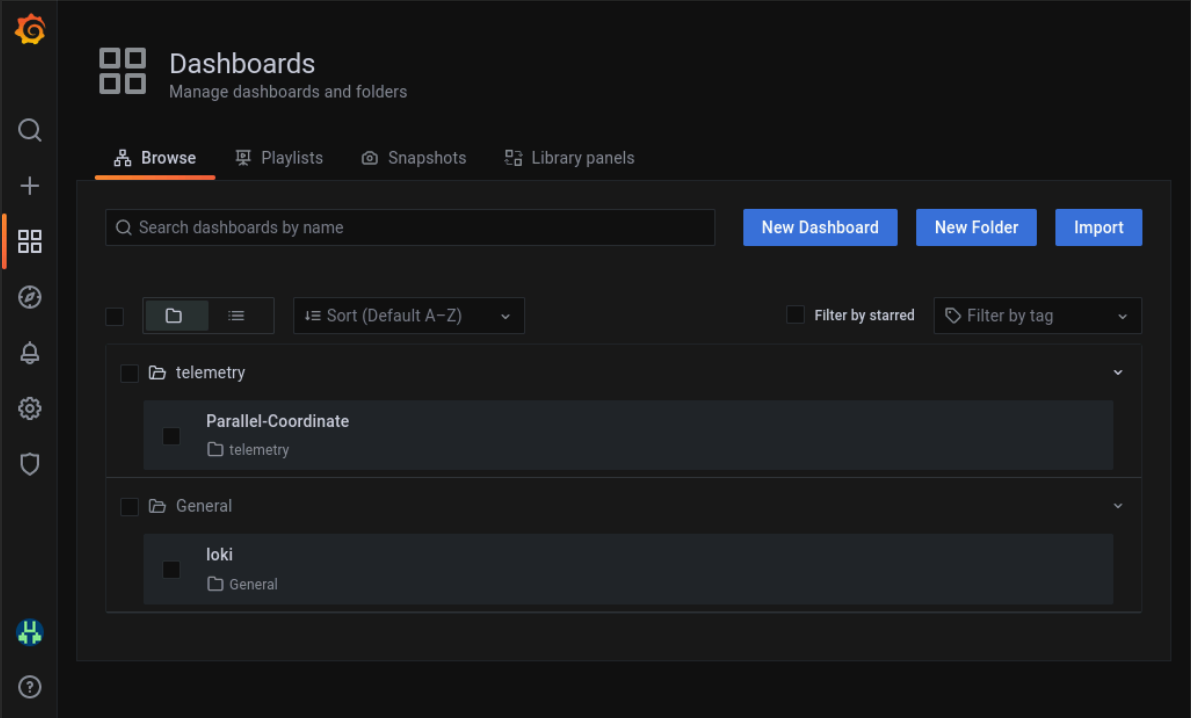Viewport: 1191px width, 718px height.
Task: Click the telemetry folder name
Action: (x=210, y=372)
